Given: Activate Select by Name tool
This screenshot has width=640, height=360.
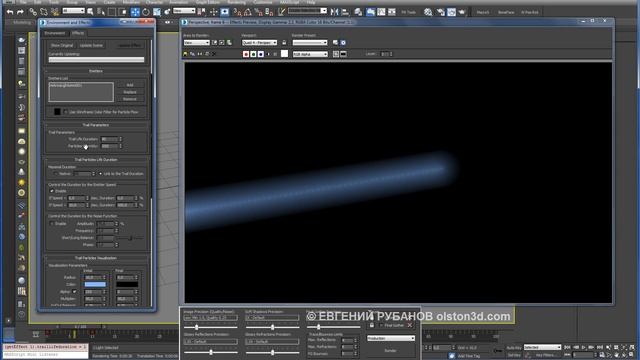Looking at the screenshot, I should click(x=101, y=12).
